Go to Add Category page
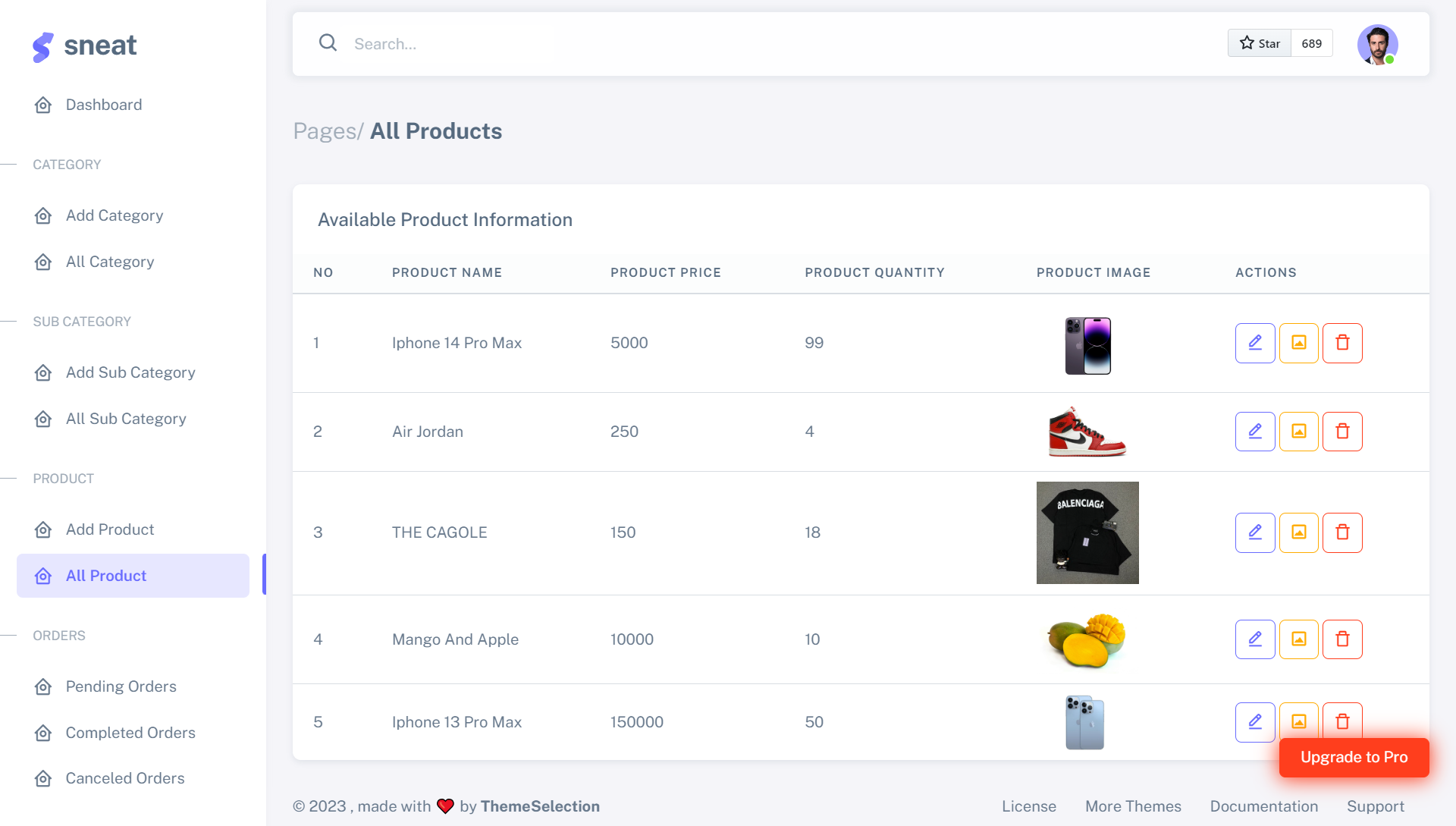The image size is (1456, 826). click(x=115, y=215)
